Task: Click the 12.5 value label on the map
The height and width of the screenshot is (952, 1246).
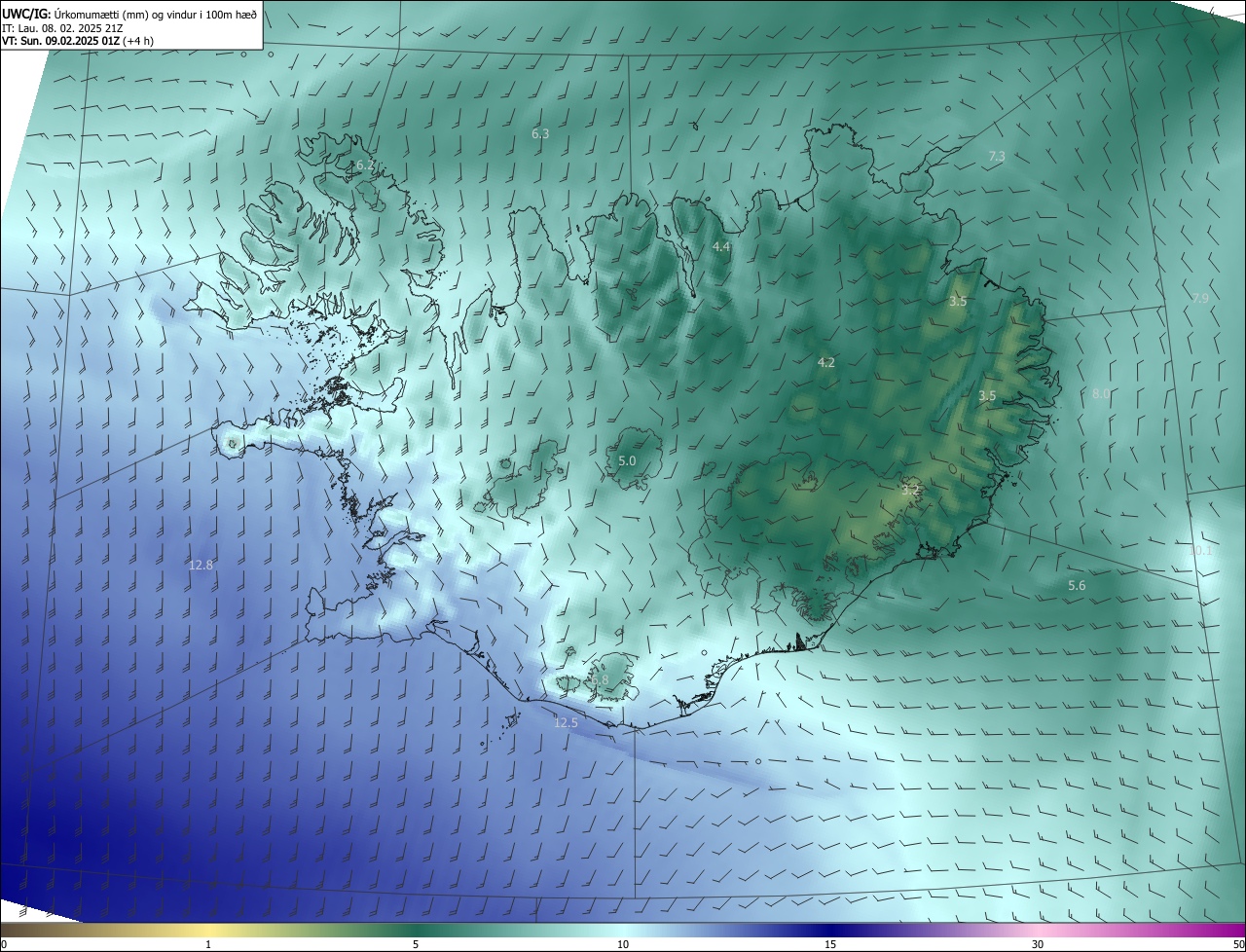Action: 566,722
